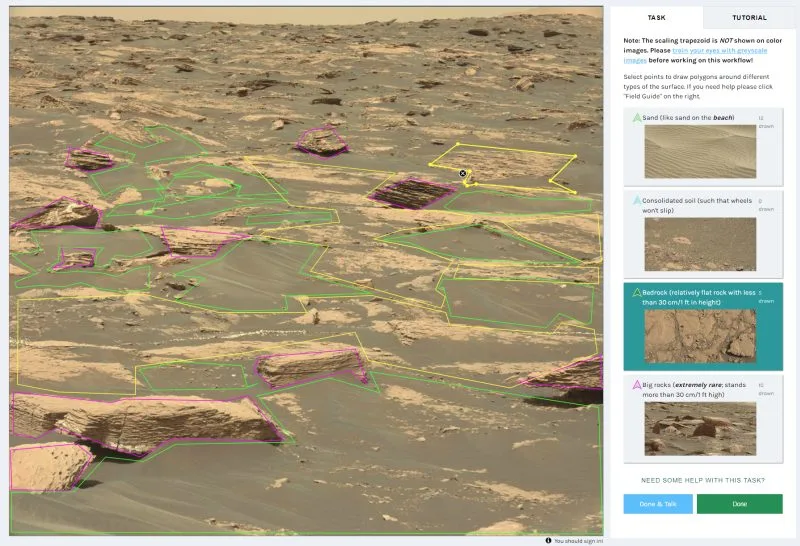Viewport: 800px width, 546px height.
Task: Click the Big rocks polygon icon
Action: (x=636, y=385)
